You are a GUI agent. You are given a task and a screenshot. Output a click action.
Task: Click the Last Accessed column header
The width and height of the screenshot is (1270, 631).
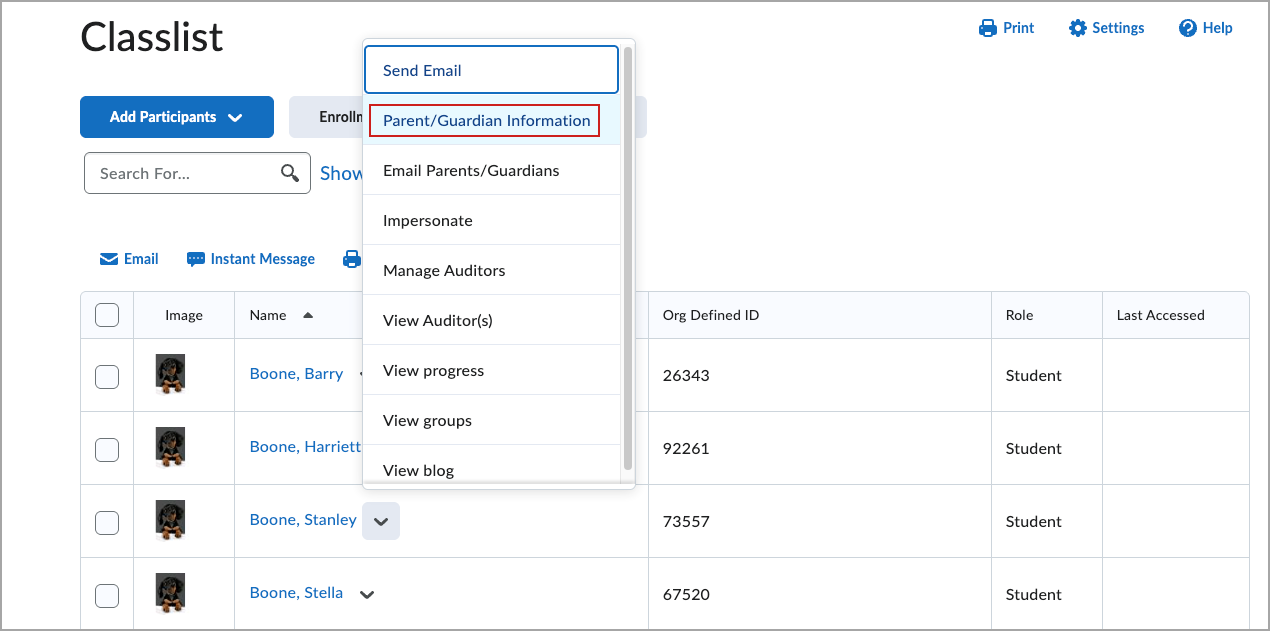click(1161, 315)
